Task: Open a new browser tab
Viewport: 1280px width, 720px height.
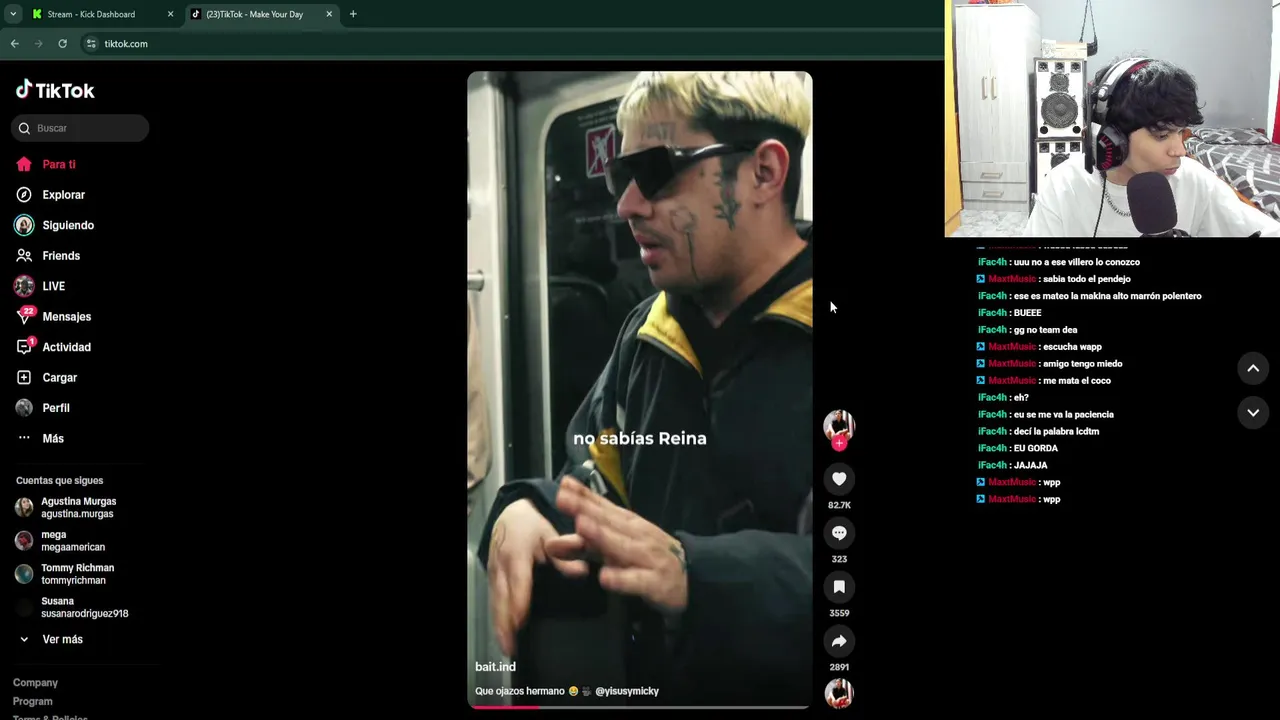Action: (353, 14)
